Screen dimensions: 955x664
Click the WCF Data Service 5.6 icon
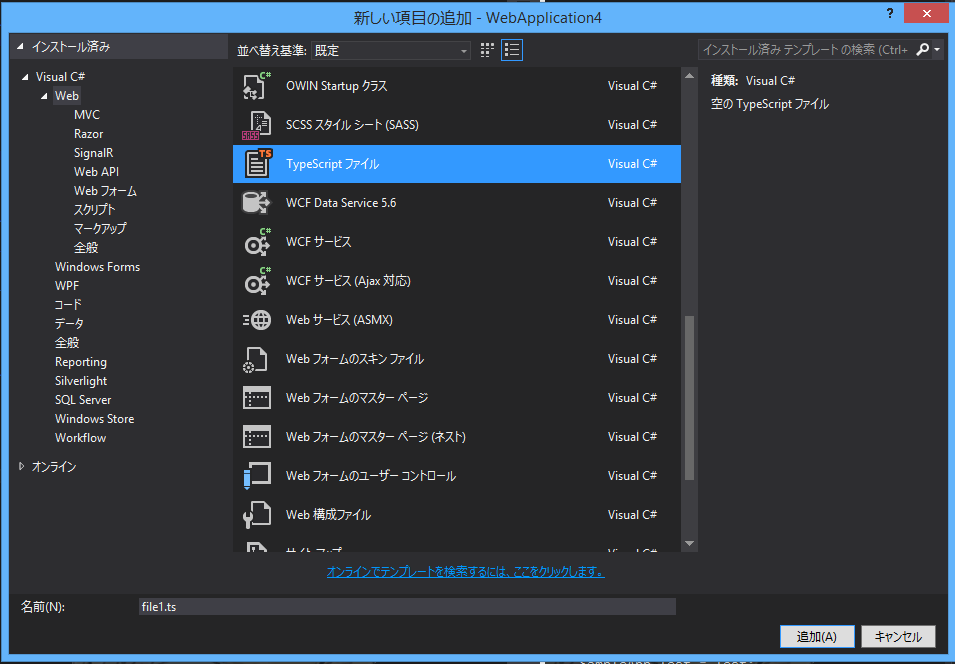coord(256,202)
